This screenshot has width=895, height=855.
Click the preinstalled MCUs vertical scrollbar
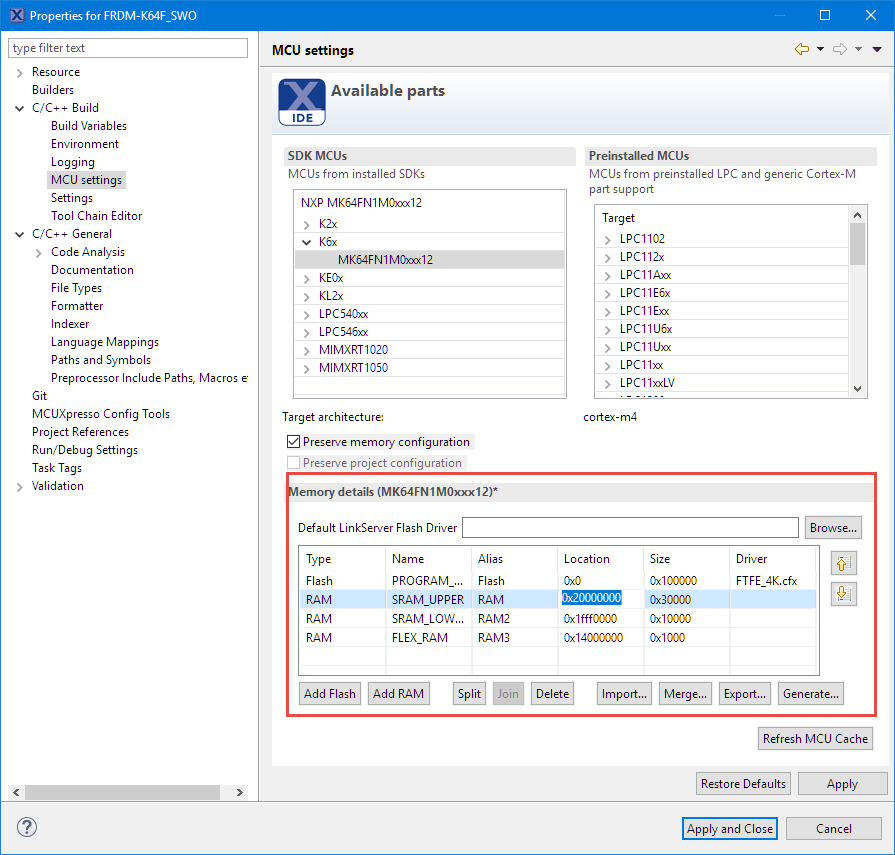[x=857, y=300]
